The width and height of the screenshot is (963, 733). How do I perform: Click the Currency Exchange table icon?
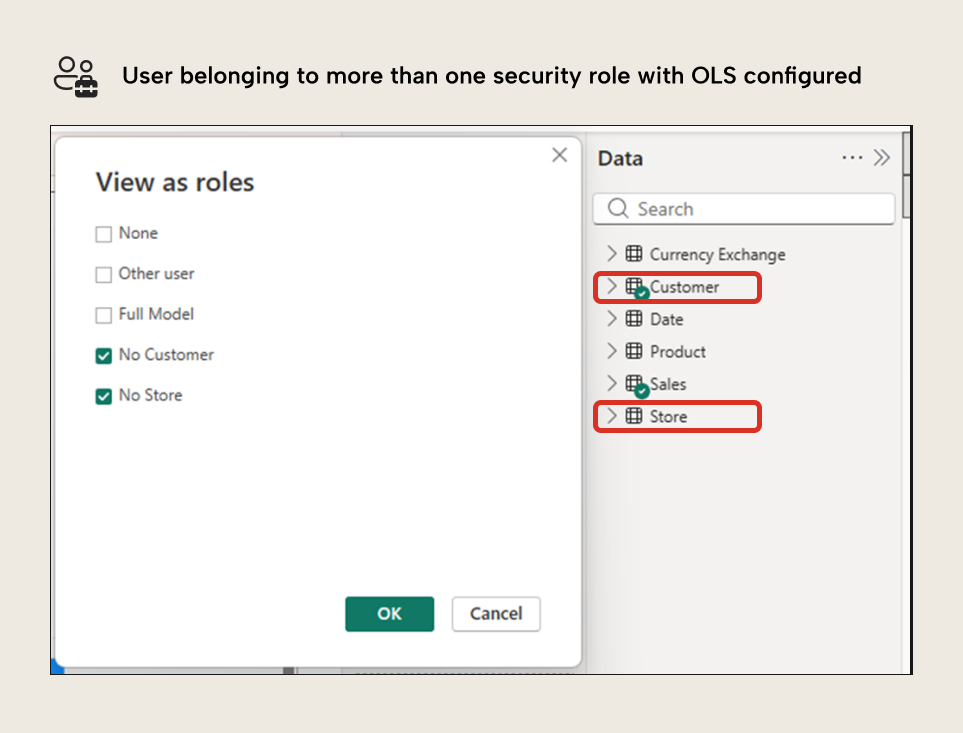pos(634,254)
